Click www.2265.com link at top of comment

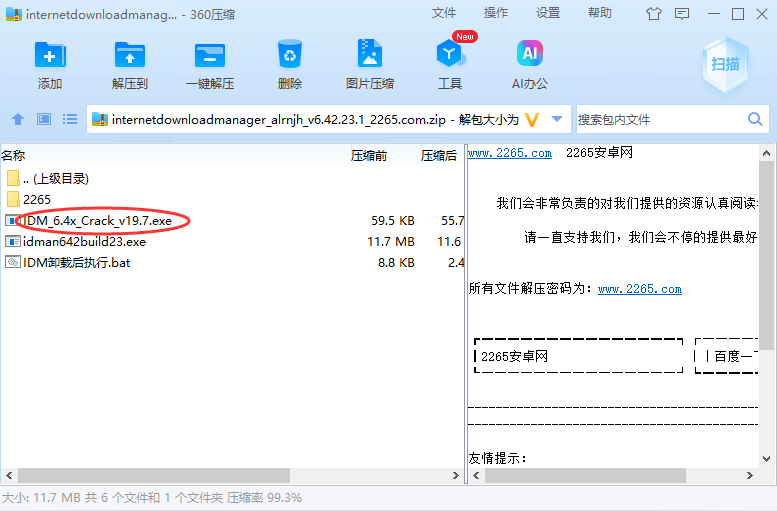coord(510,153)
